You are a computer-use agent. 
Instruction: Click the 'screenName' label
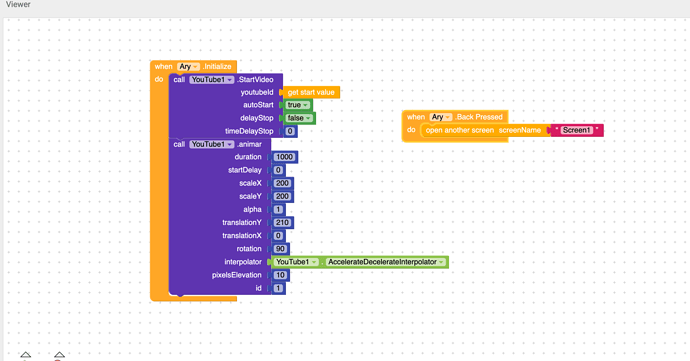520,130
